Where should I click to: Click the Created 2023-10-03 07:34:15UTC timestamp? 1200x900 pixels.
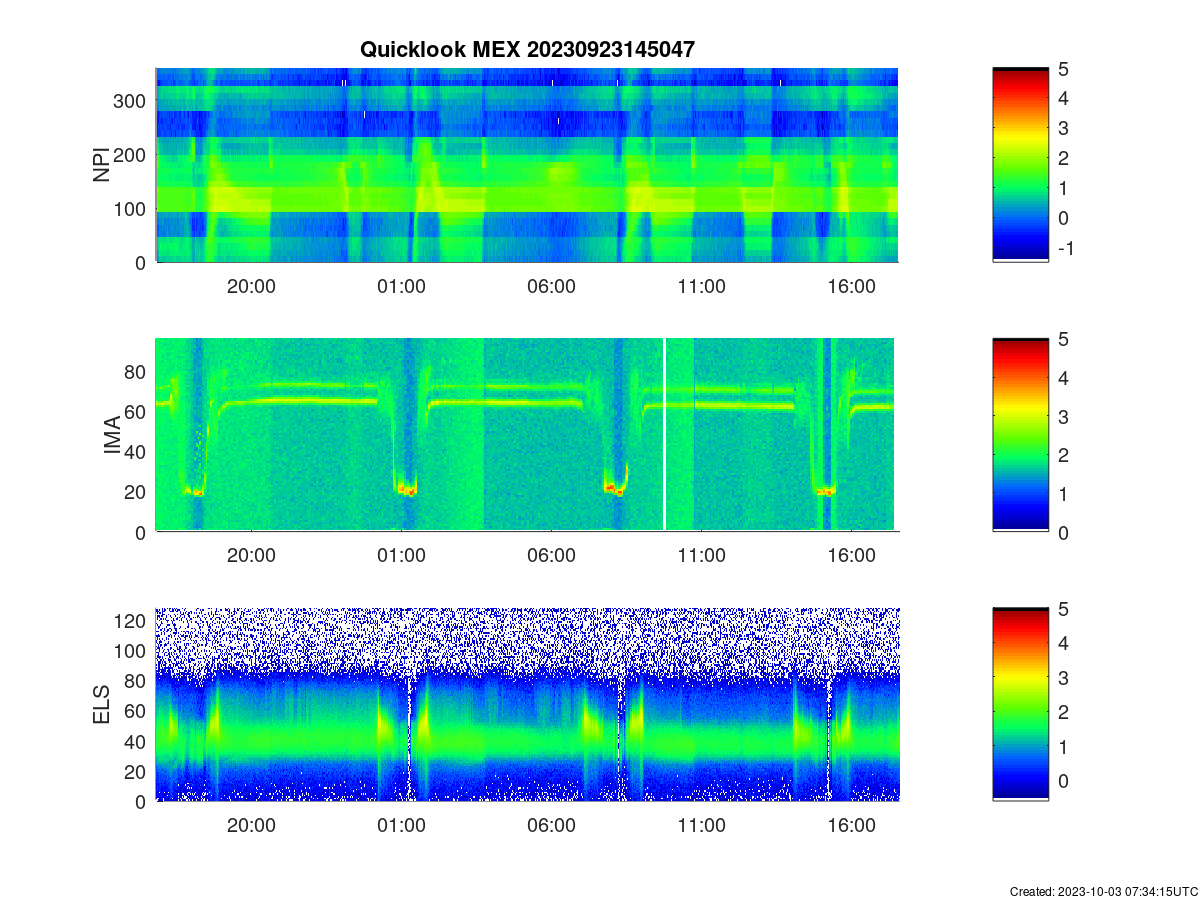[1103, 891]
